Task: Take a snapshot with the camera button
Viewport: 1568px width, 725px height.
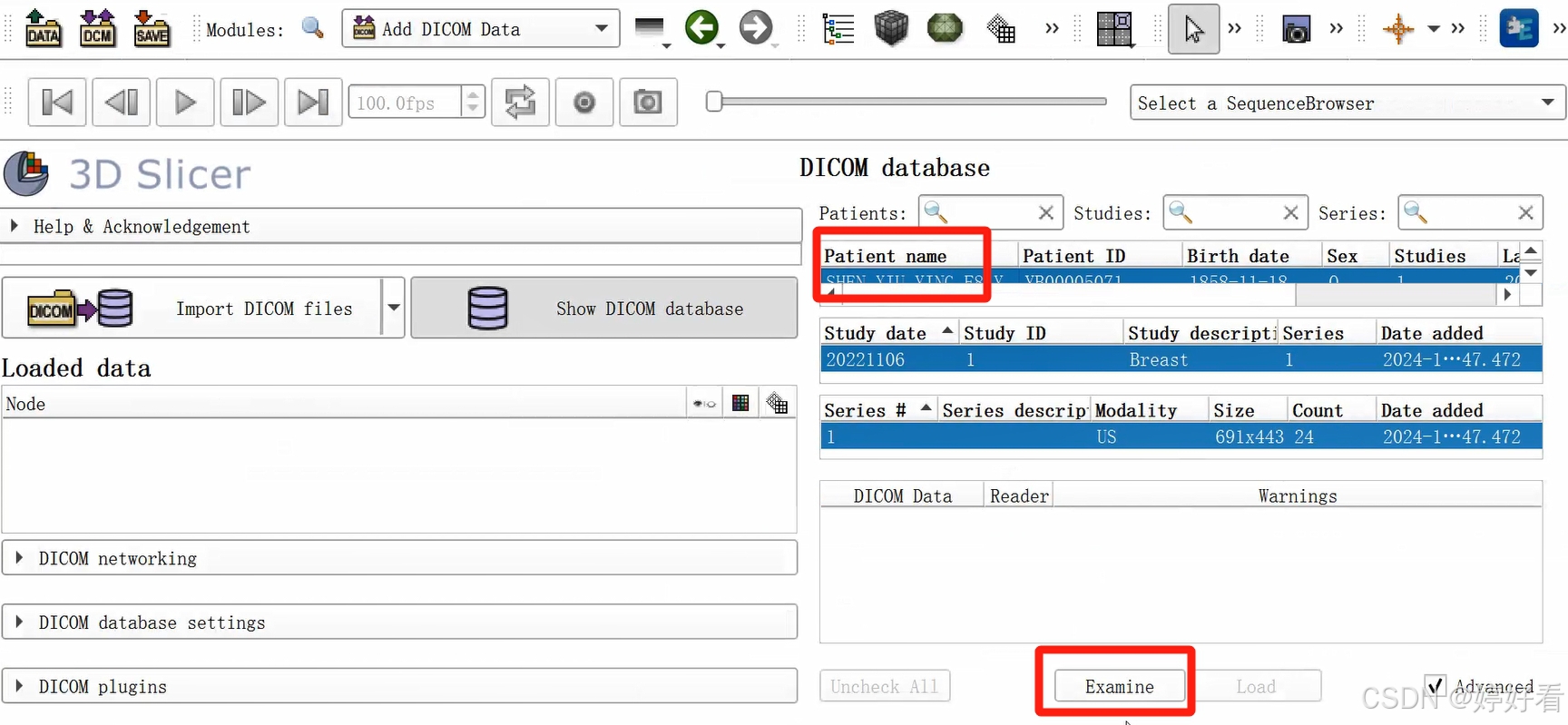Action: click(x=648, y=103)
